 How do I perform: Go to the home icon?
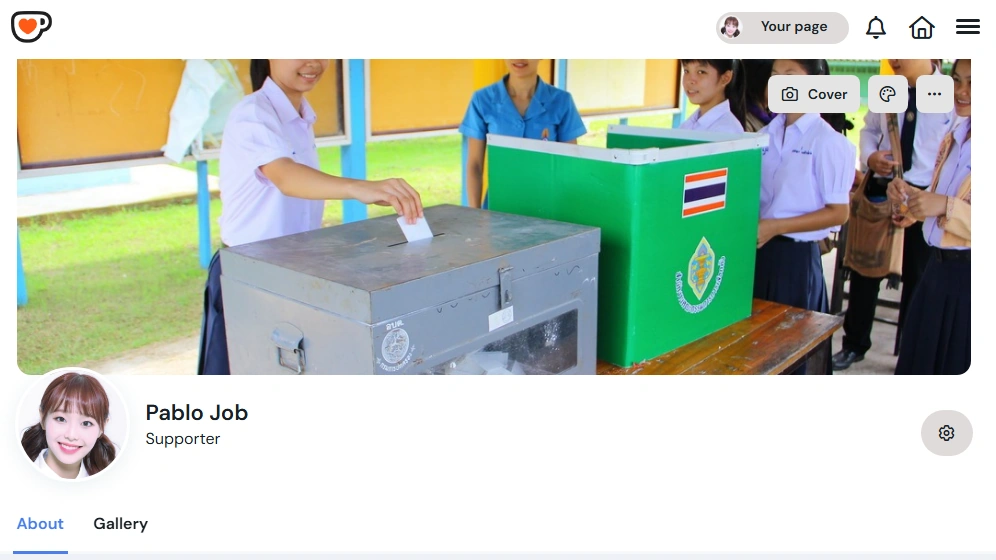(x=922, y=27)
